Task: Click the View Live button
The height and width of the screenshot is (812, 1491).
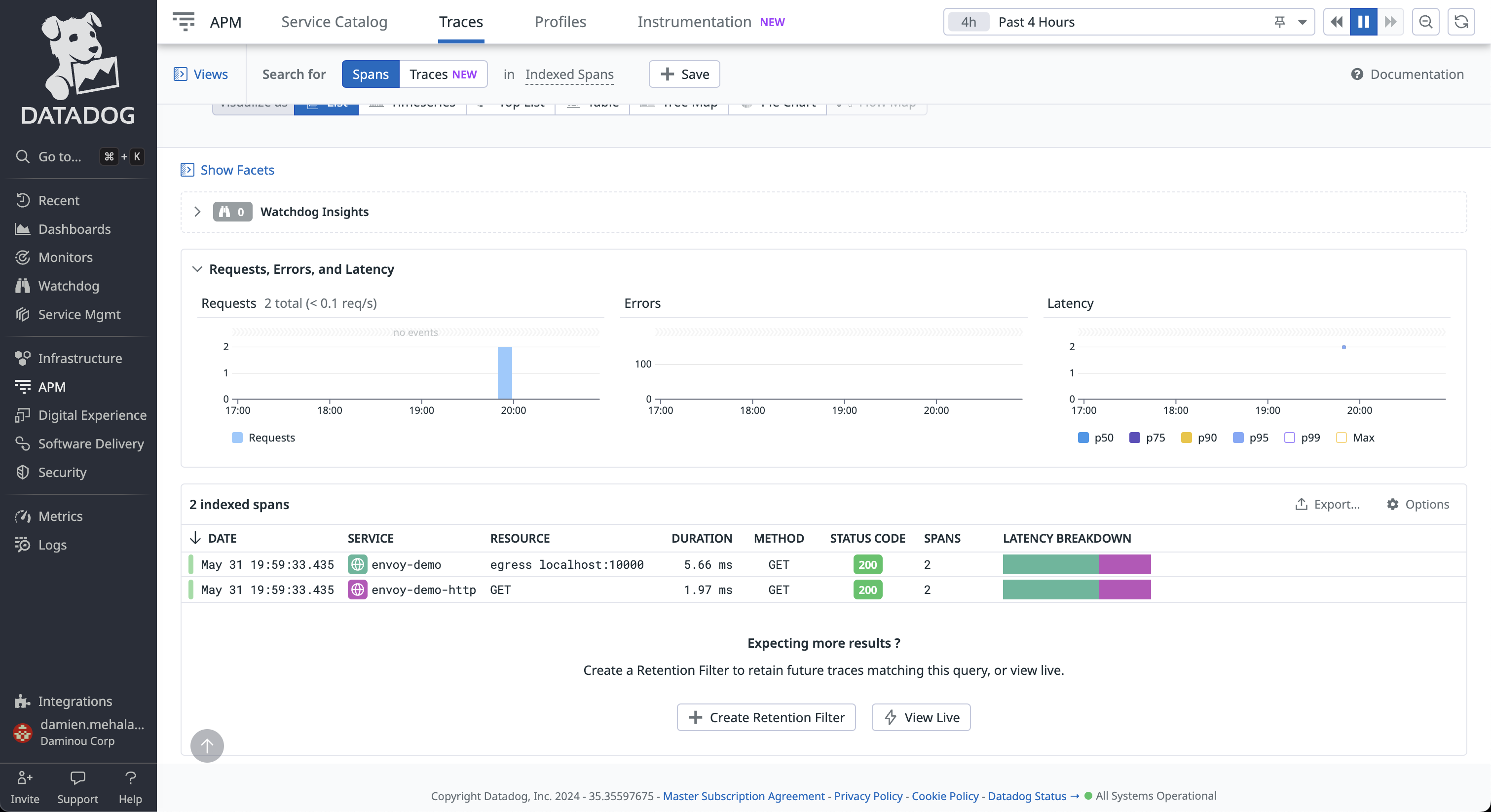Action: click(922, 717)
